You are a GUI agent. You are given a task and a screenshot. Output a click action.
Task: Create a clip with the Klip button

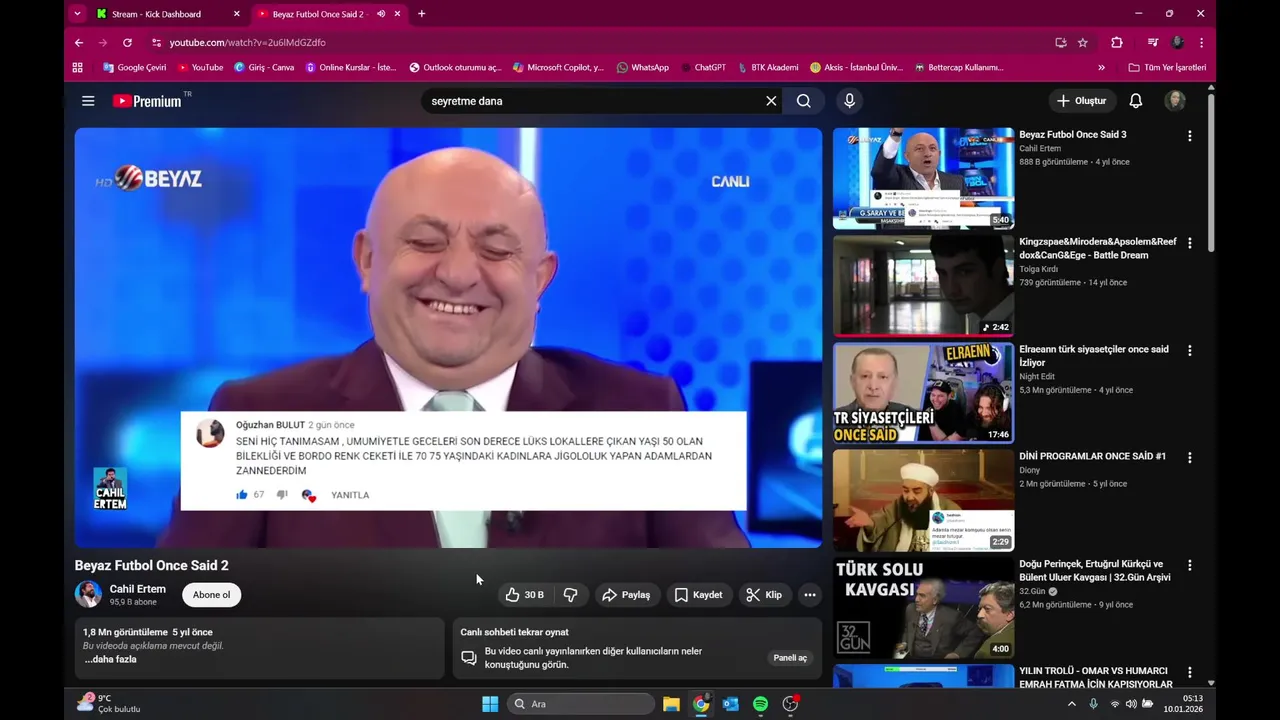click(765, 595)
